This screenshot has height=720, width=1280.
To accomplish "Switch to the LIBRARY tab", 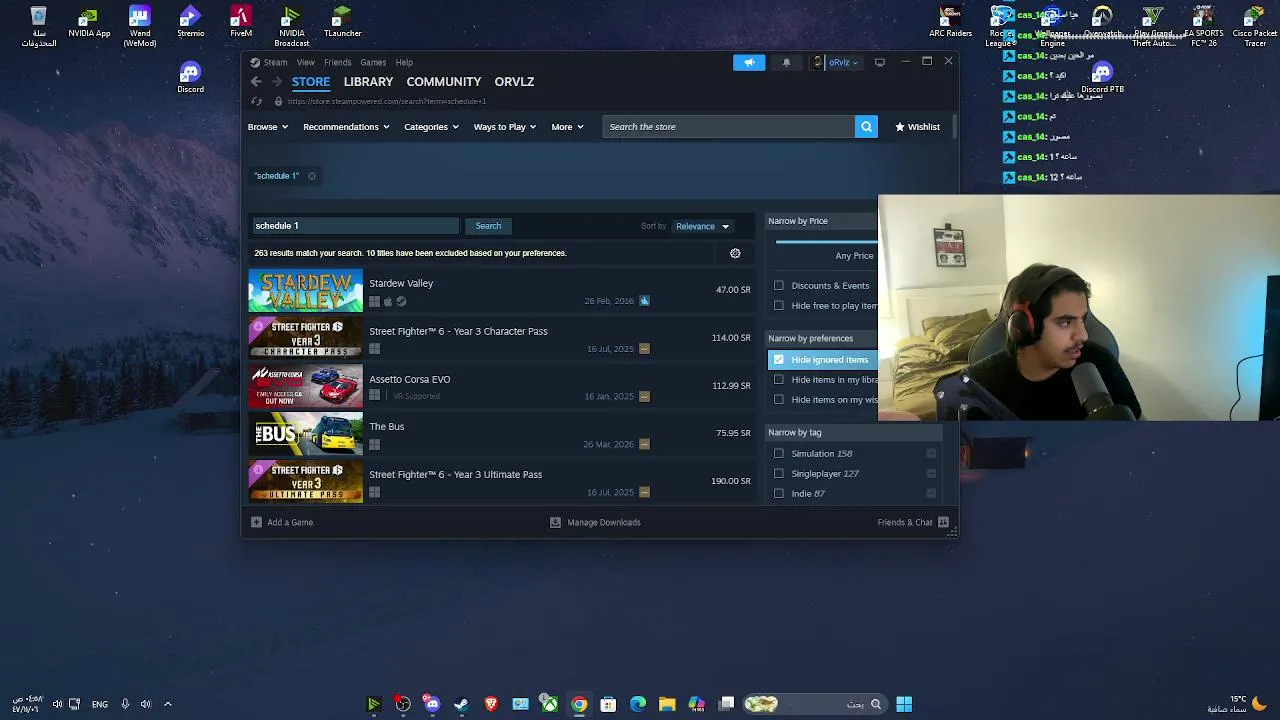I will coord(368,82).
